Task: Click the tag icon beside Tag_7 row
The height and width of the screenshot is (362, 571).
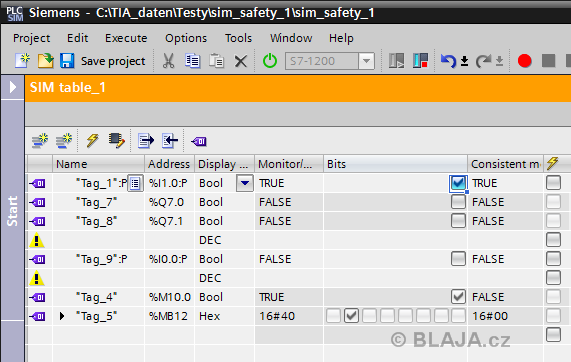Action: 38,202
